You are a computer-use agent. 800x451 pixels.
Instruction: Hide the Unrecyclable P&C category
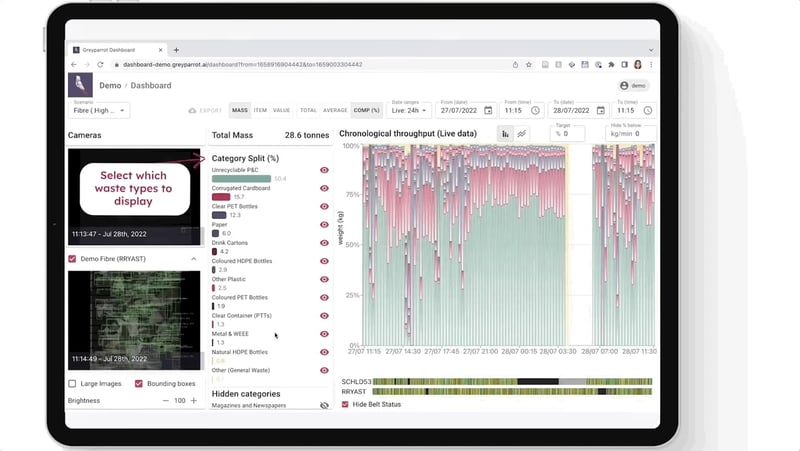324,170
